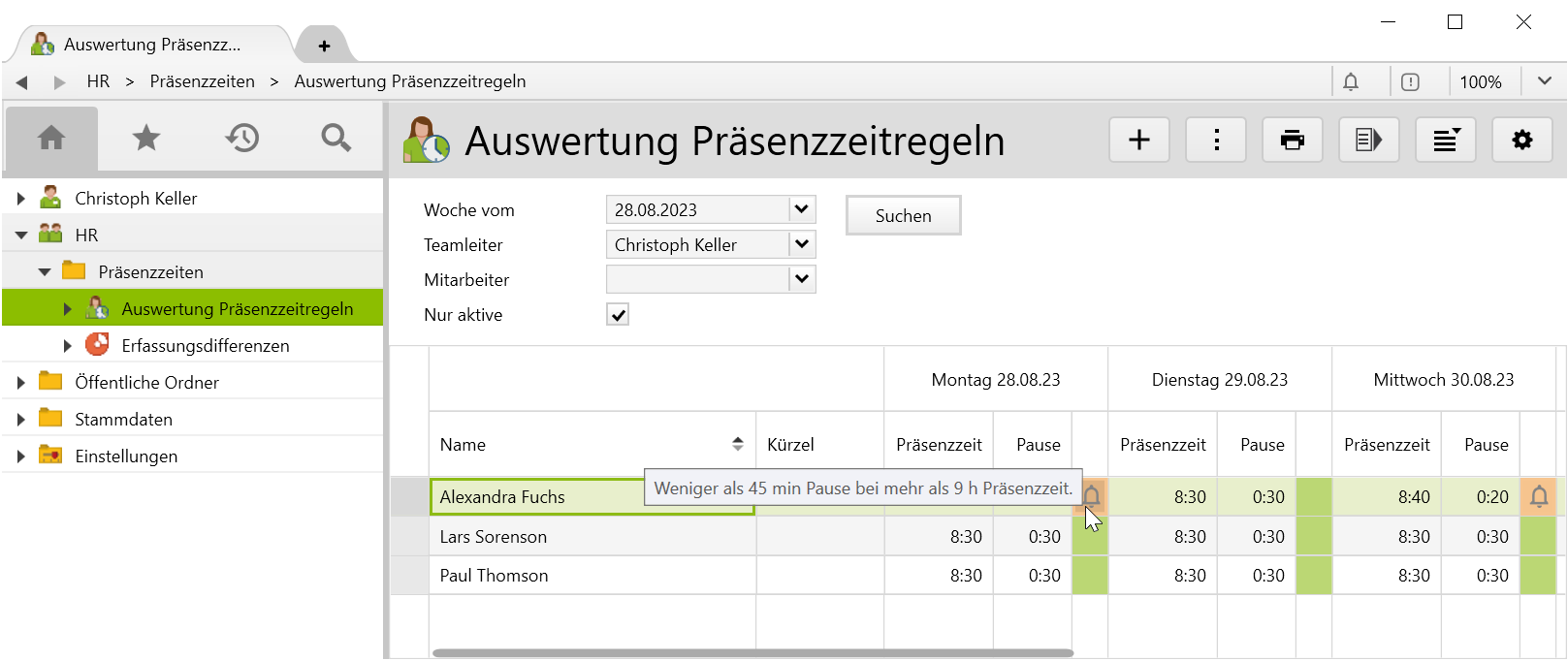This screenshot has width=1568, height=661.
Task: Open settings gear in toolbar
Action: click(1521, 141)
